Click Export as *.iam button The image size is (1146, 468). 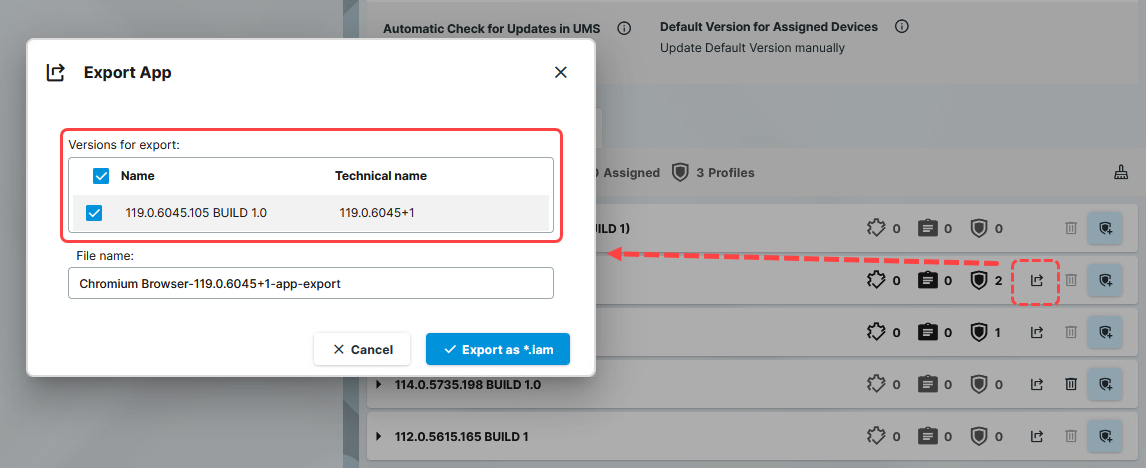tap(497, 349)
